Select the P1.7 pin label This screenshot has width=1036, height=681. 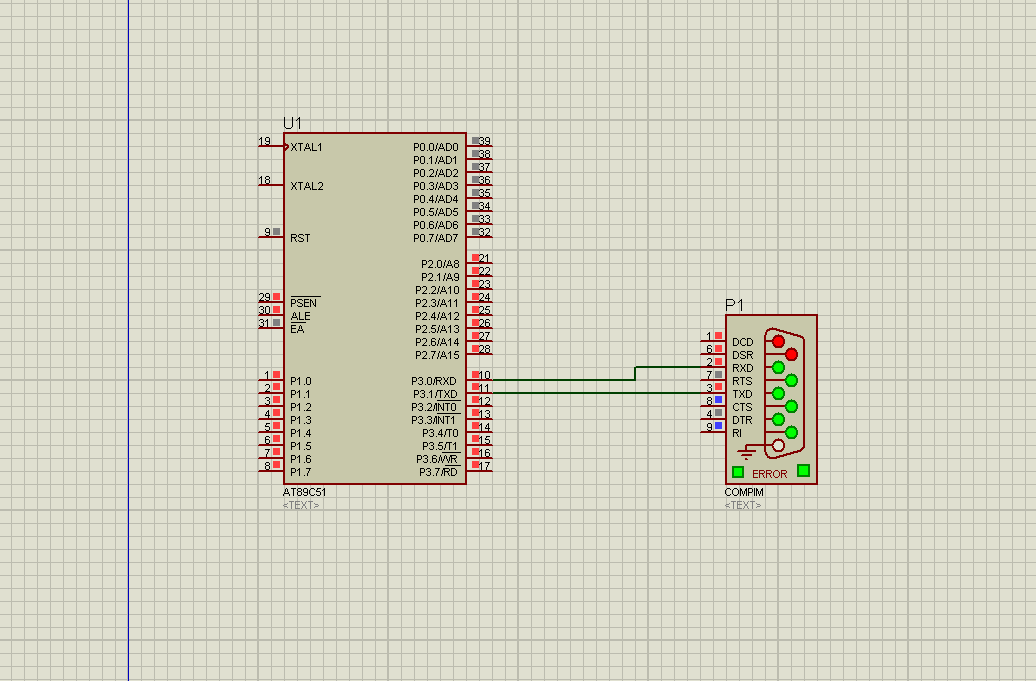301,472
